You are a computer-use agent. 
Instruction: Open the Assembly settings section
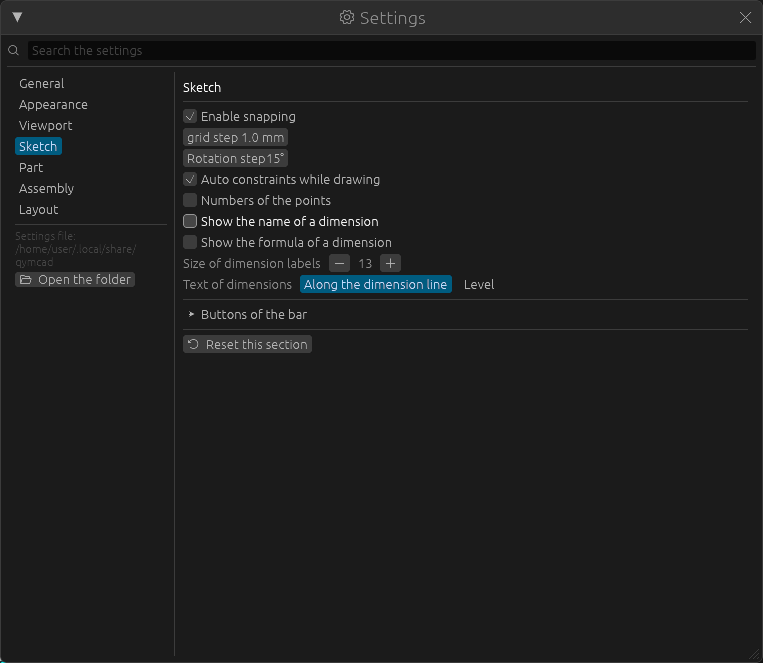tap(46, 188)
